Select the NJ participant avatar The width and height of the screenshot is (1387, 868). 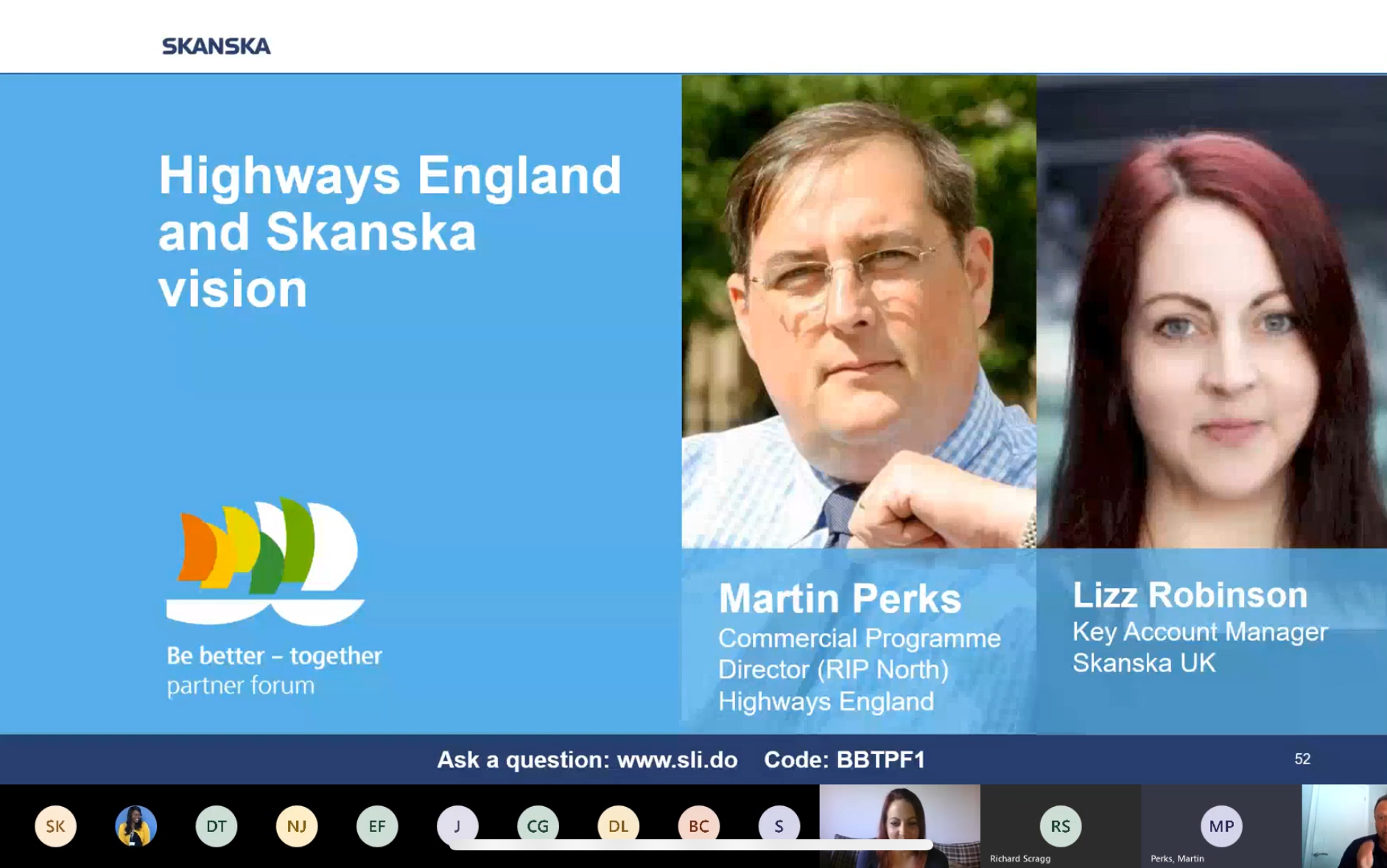click(296, 826)
